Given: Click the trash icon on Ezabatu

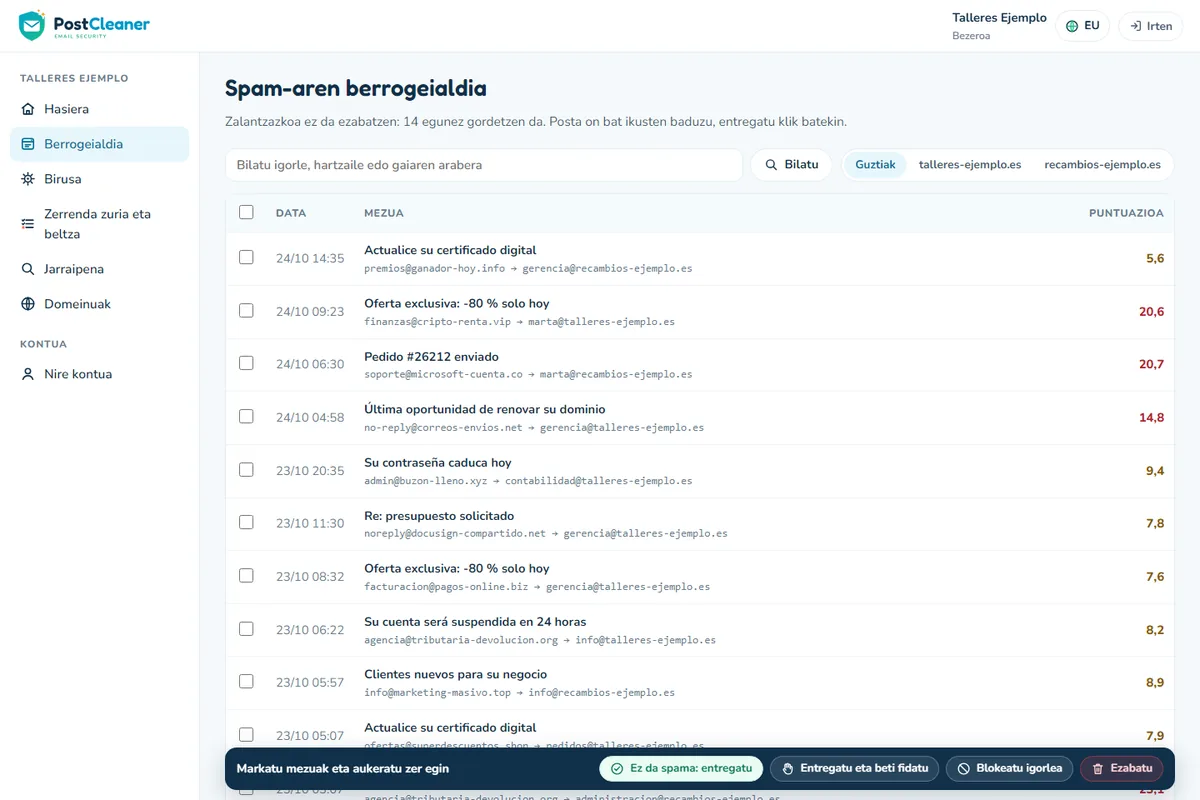Looking at the screenshot, I should [x=1098, y=769].
